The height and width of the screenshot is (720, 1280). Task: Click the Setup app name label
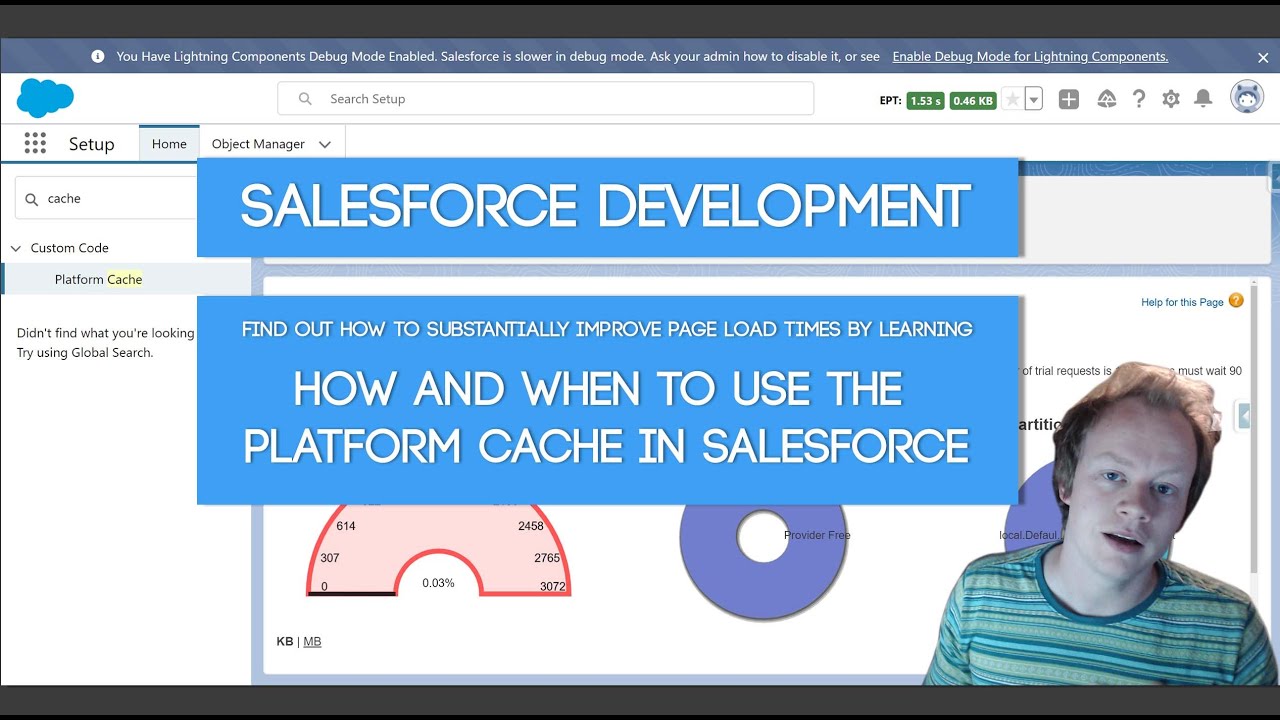(x=91, y=144)
